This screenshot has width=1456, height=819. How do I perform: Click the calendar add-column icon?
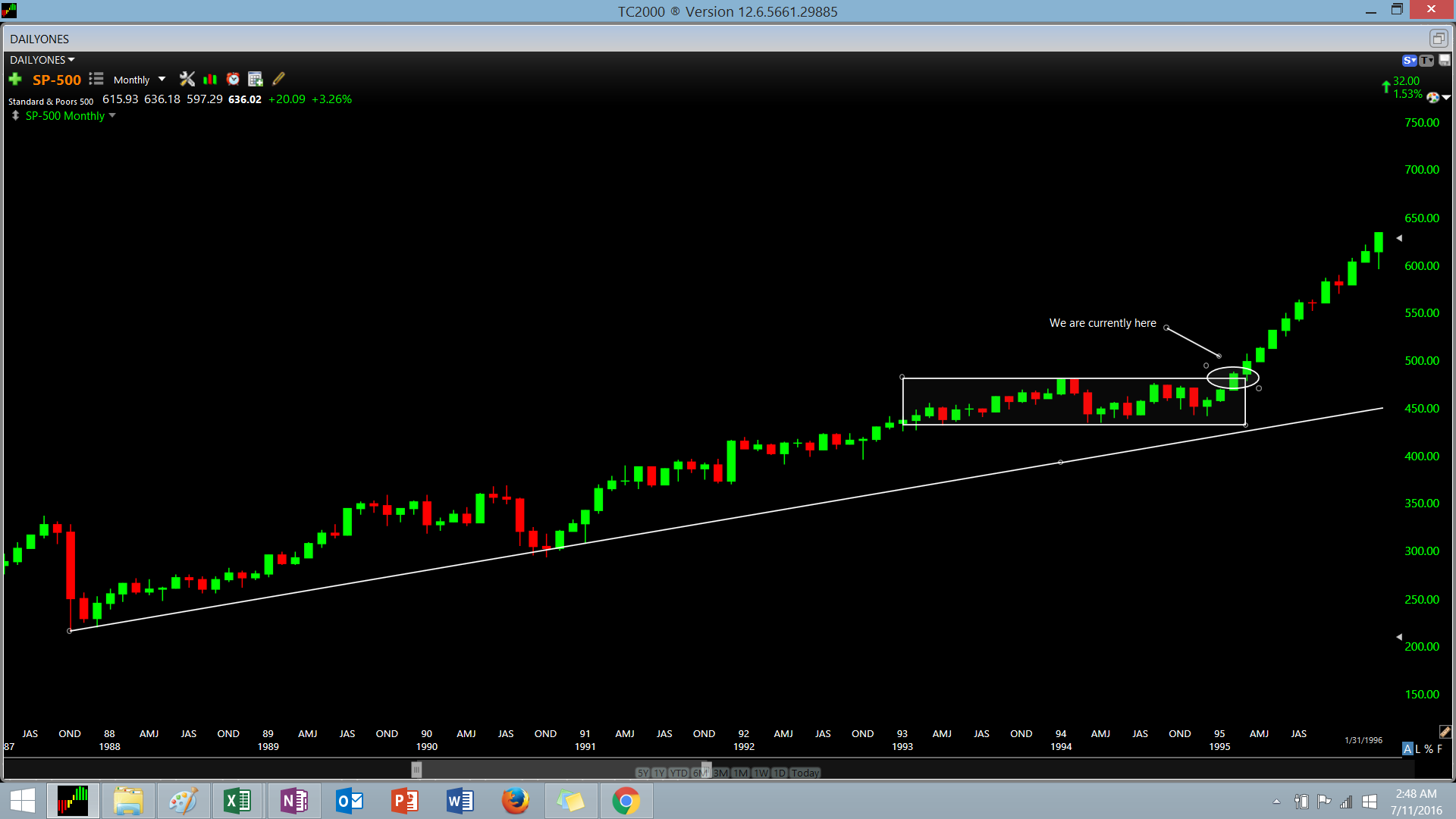click(x=256, y=79)
